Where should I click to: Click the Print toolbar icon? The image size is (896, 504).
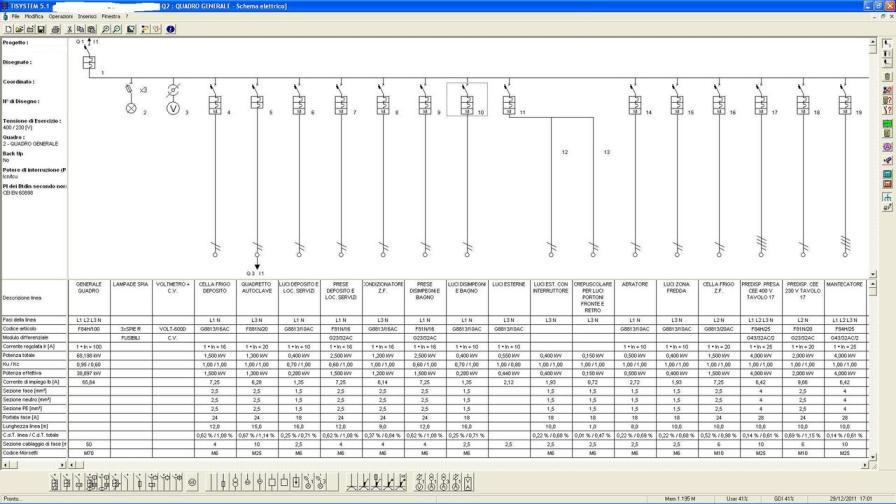pyautogui.click(x=55, y=29)
